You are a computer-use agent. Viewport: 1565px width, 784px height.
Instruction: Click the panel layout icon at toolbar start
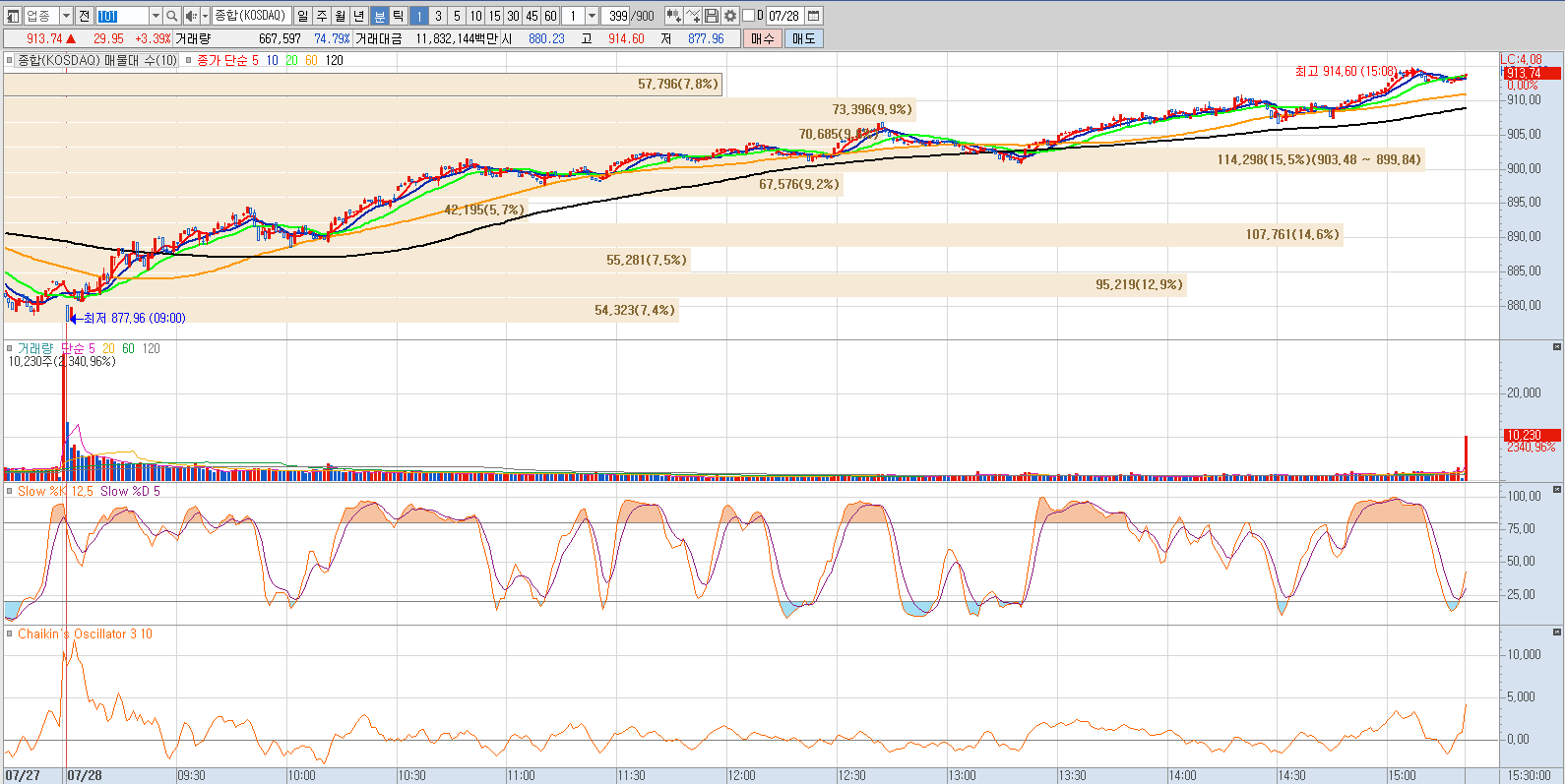pyautogui.click(x=13, y=16)
